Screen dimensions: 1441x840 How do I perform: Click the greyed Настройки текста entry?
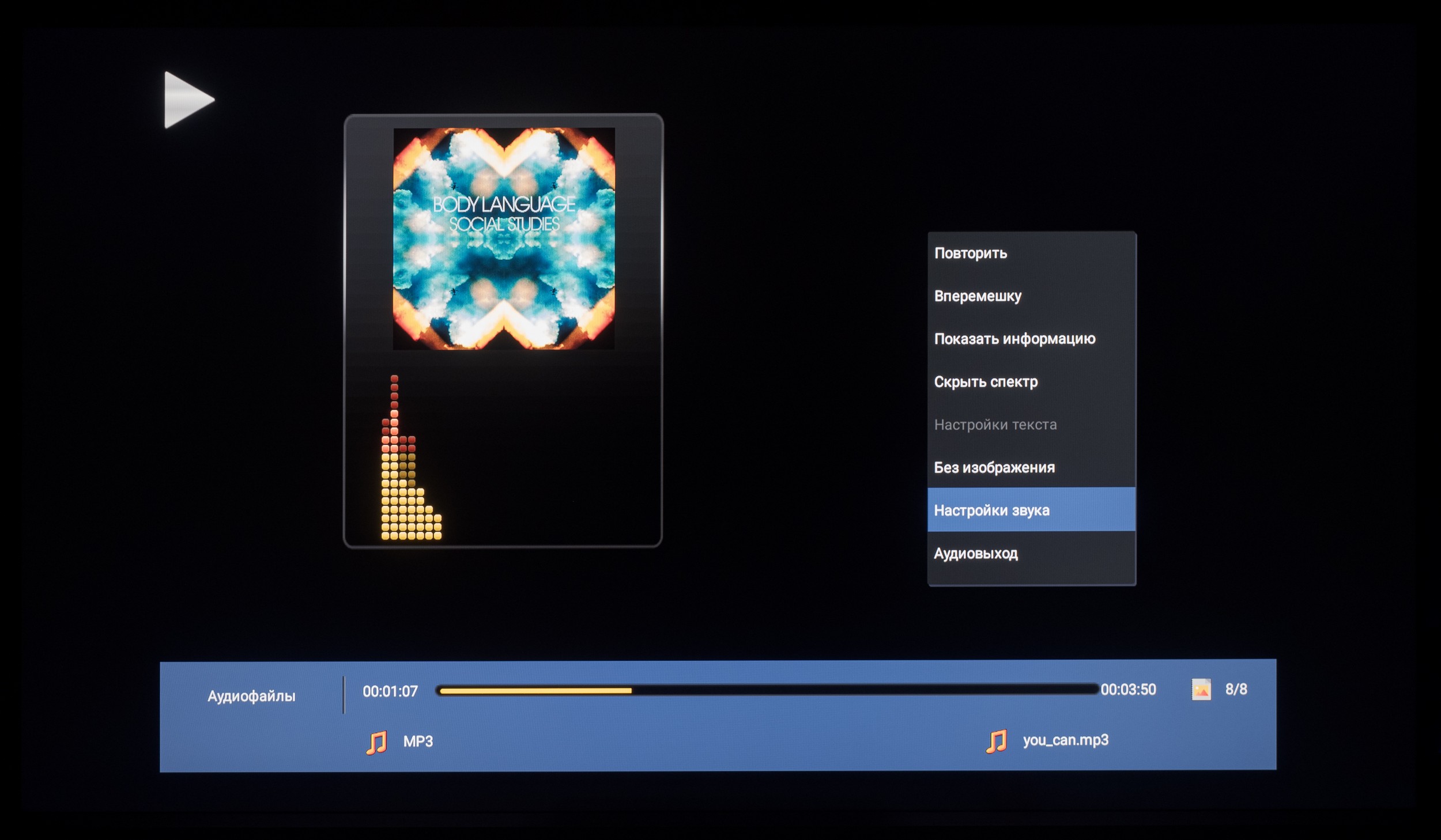[x=995, y=425]
